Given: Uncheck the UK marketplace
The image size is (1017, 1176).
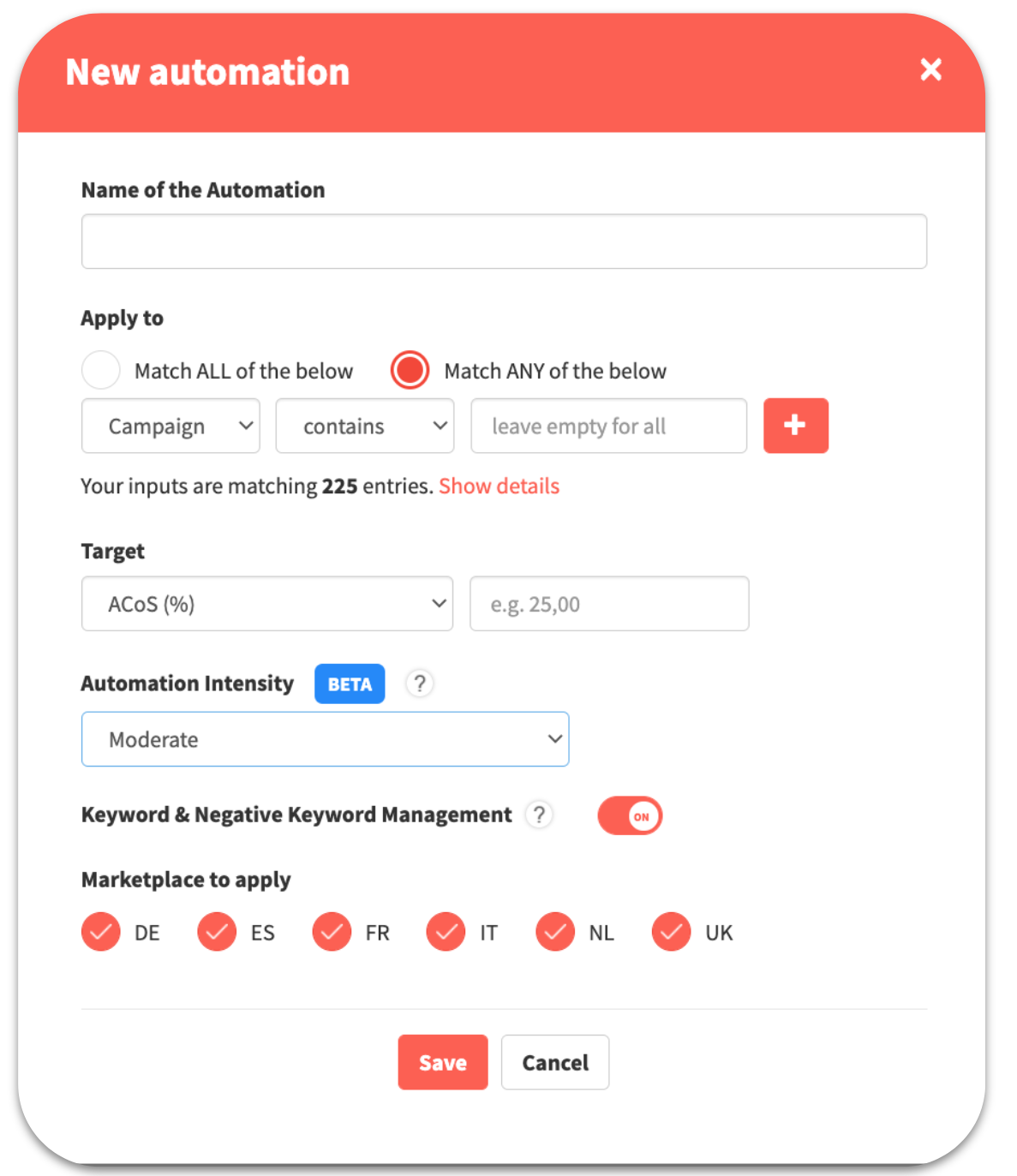Looking at the screenshot, I should [671, 932].
